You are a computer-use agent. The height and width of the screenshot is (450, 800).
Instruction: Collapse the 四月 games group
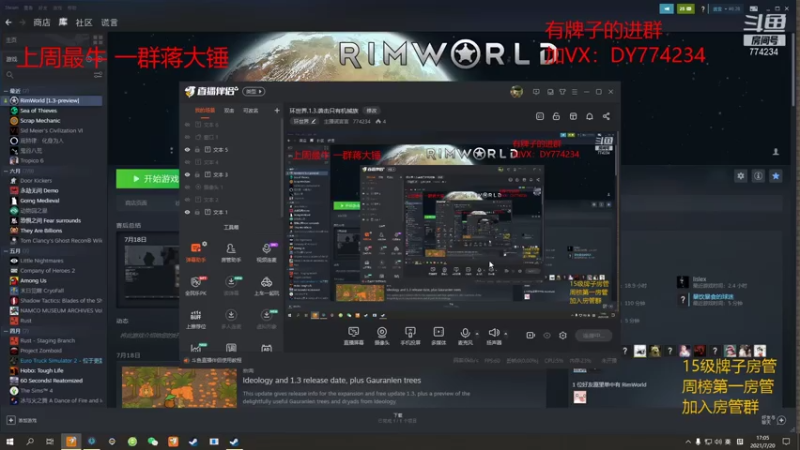click(x=6, y=331)
